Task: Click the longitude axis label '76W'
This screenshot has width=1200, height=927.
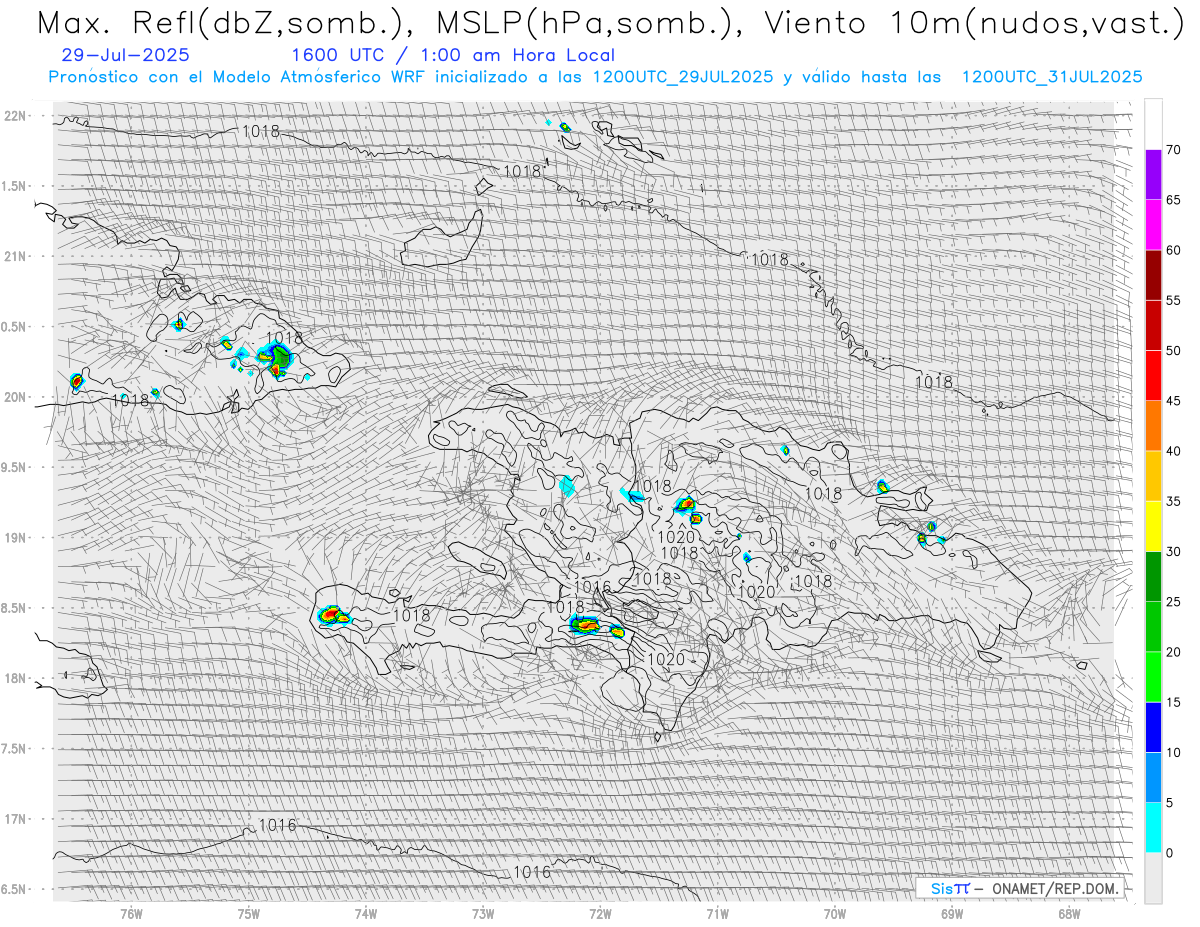Action: (x=131, y=913)
